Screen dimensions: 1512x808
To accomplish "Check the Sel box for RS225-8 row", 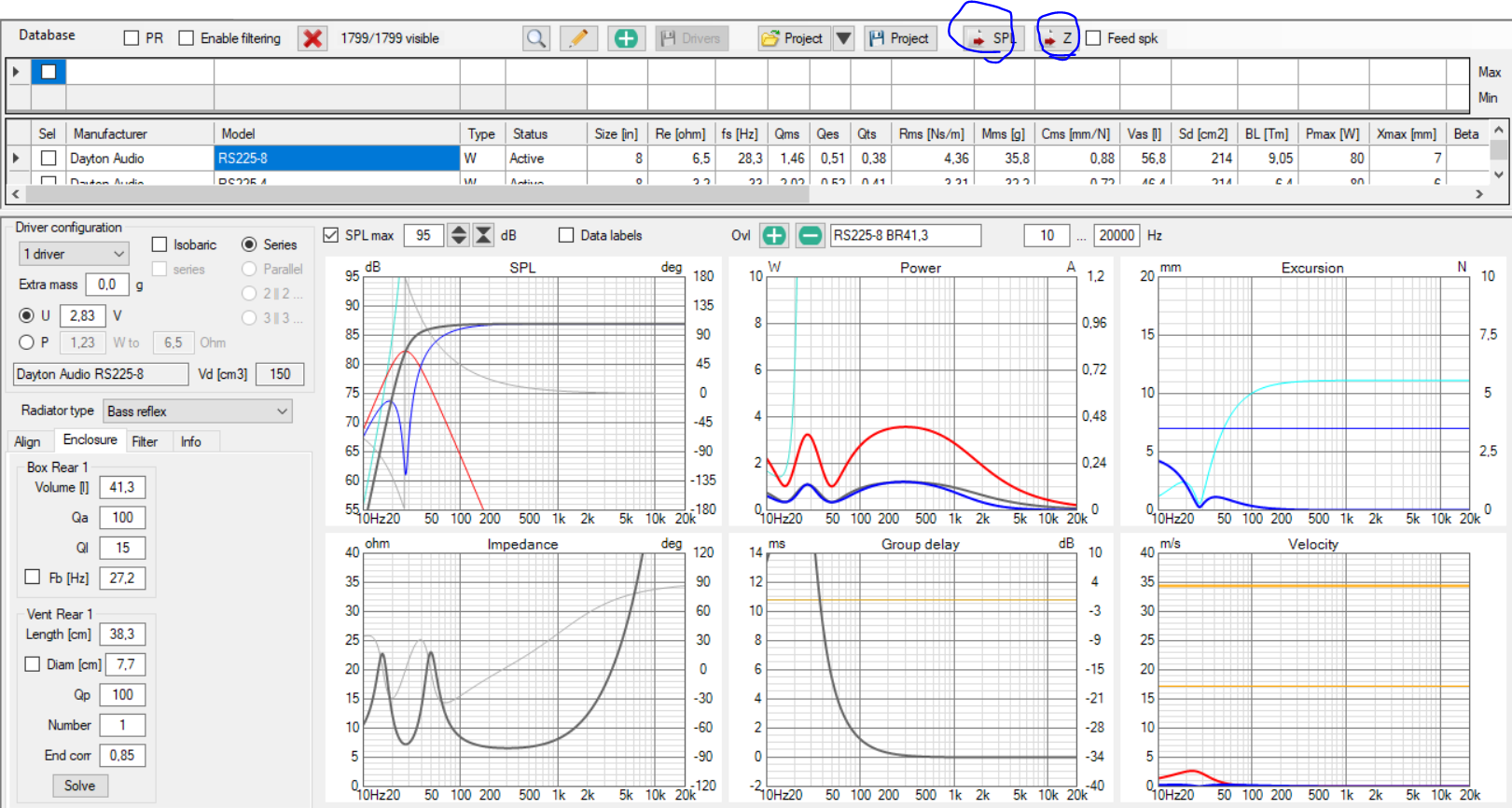I will (x=49, y=159).
